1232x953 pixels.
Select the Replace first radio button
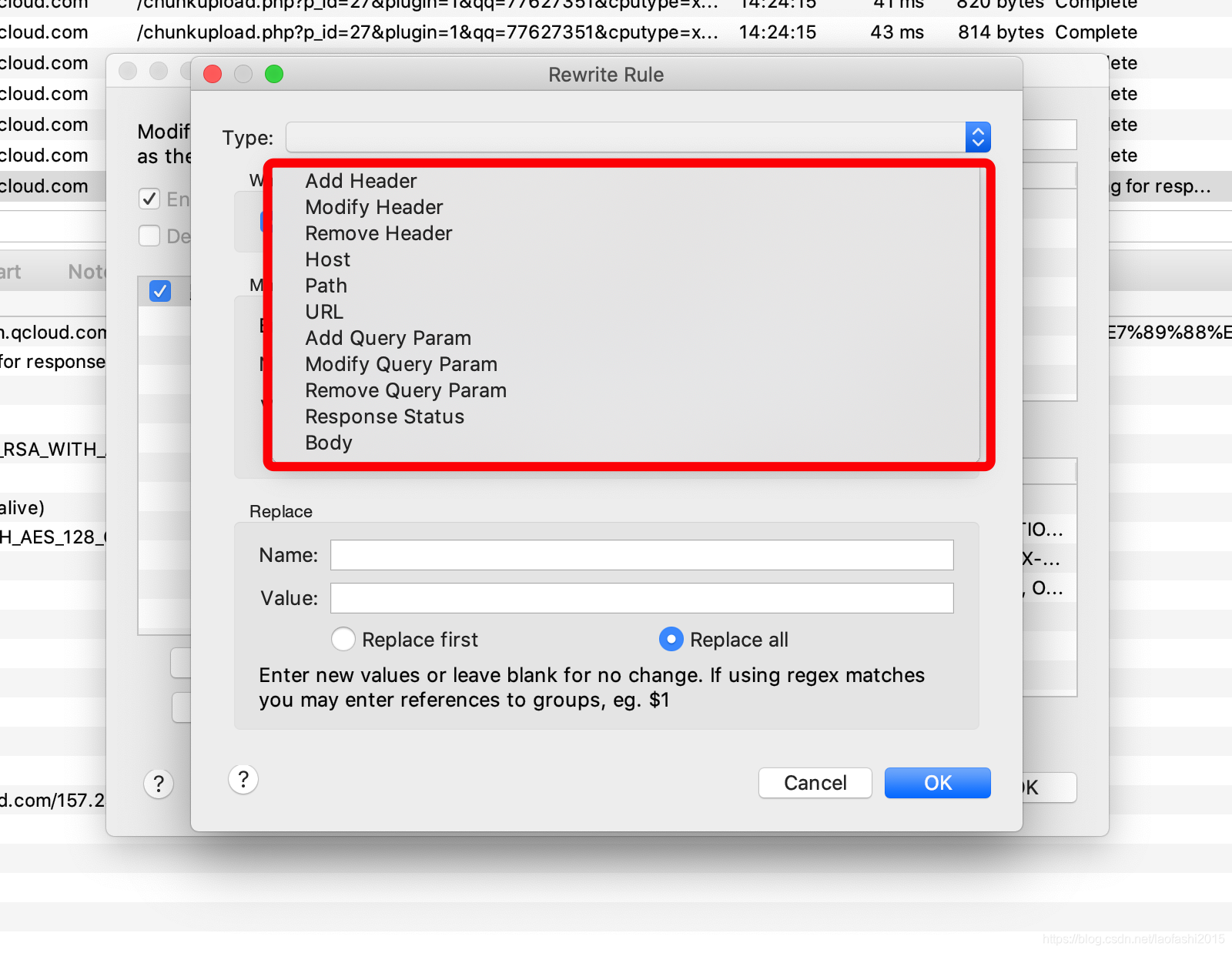pyautogui.click(x=343, y=639)
